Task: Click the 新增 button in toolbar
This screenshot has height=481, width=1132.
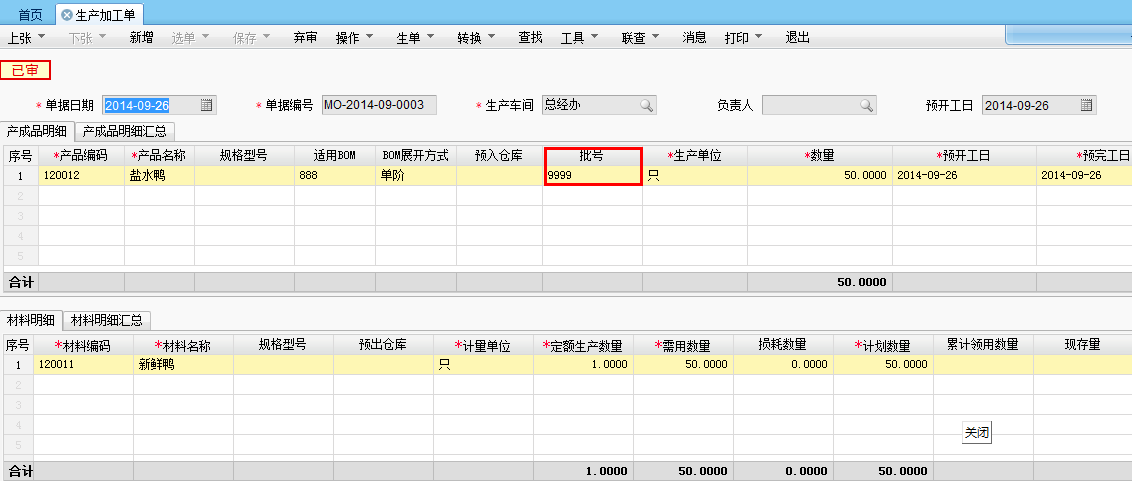Action: 142,38
